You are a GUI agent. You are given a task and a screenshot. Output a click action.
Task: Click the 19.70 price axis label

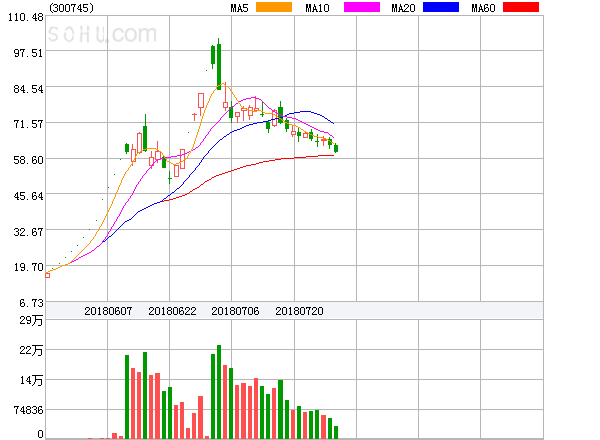28,267
